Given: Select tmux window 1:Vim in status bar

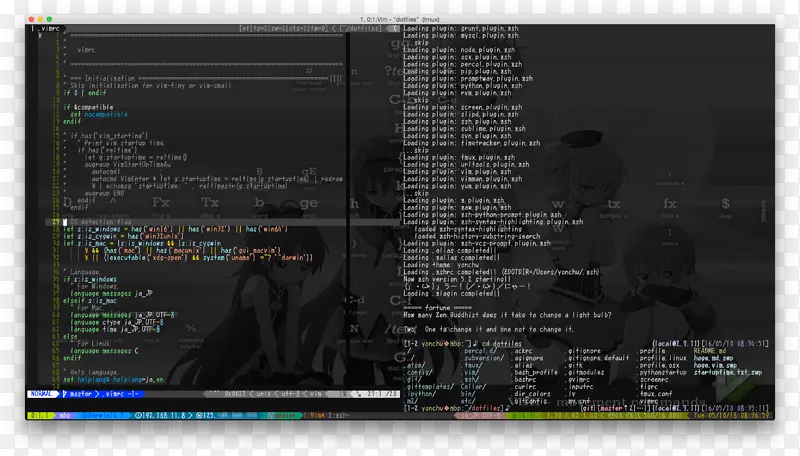Looking at the screenshot, I should click(315, 415).
